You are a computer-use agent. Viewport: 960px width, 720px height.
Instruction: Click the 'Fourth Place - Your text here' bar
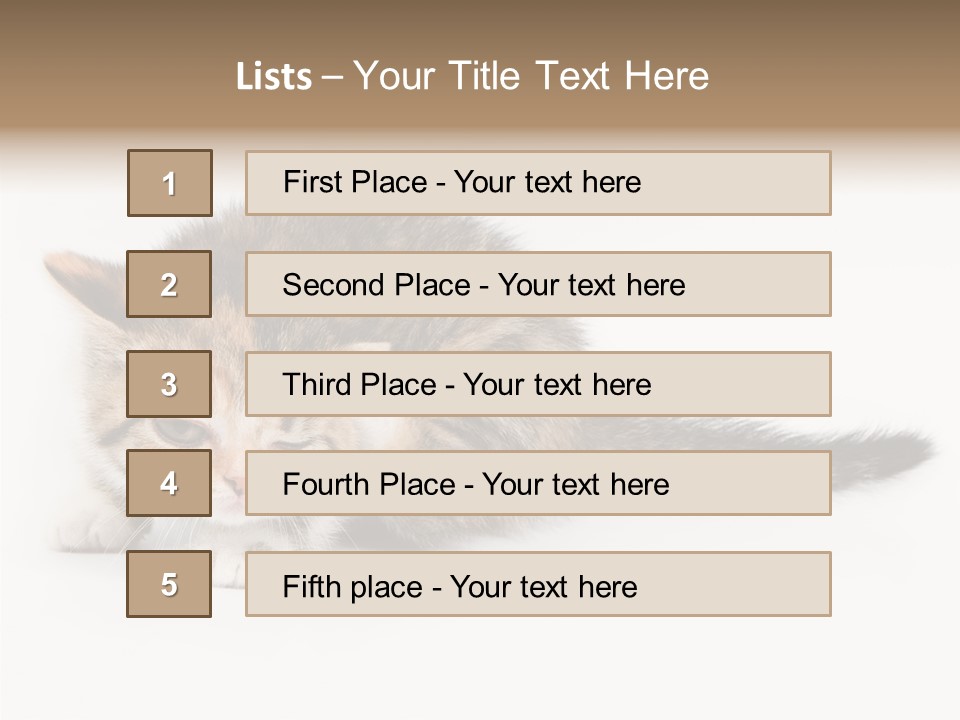tap(538, 484)
